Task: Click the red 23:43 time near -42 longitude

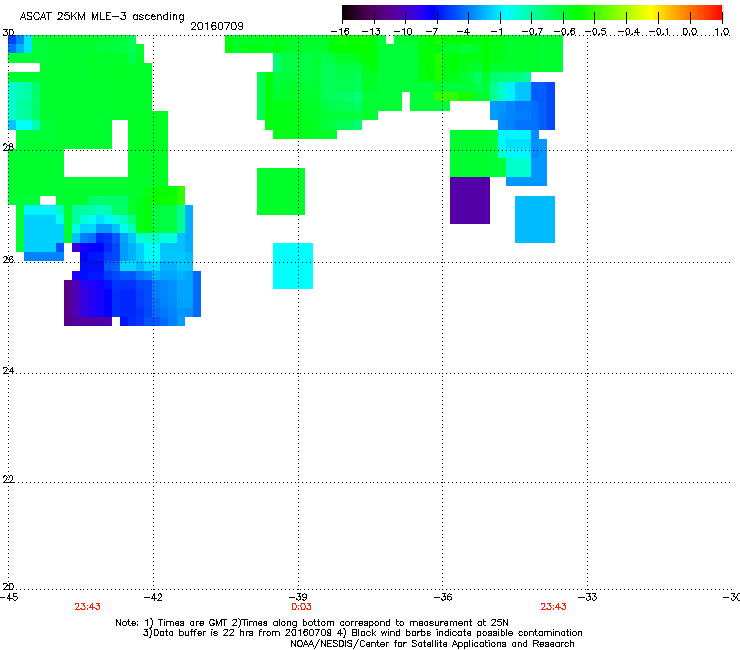Action: [x=87, y=607]
